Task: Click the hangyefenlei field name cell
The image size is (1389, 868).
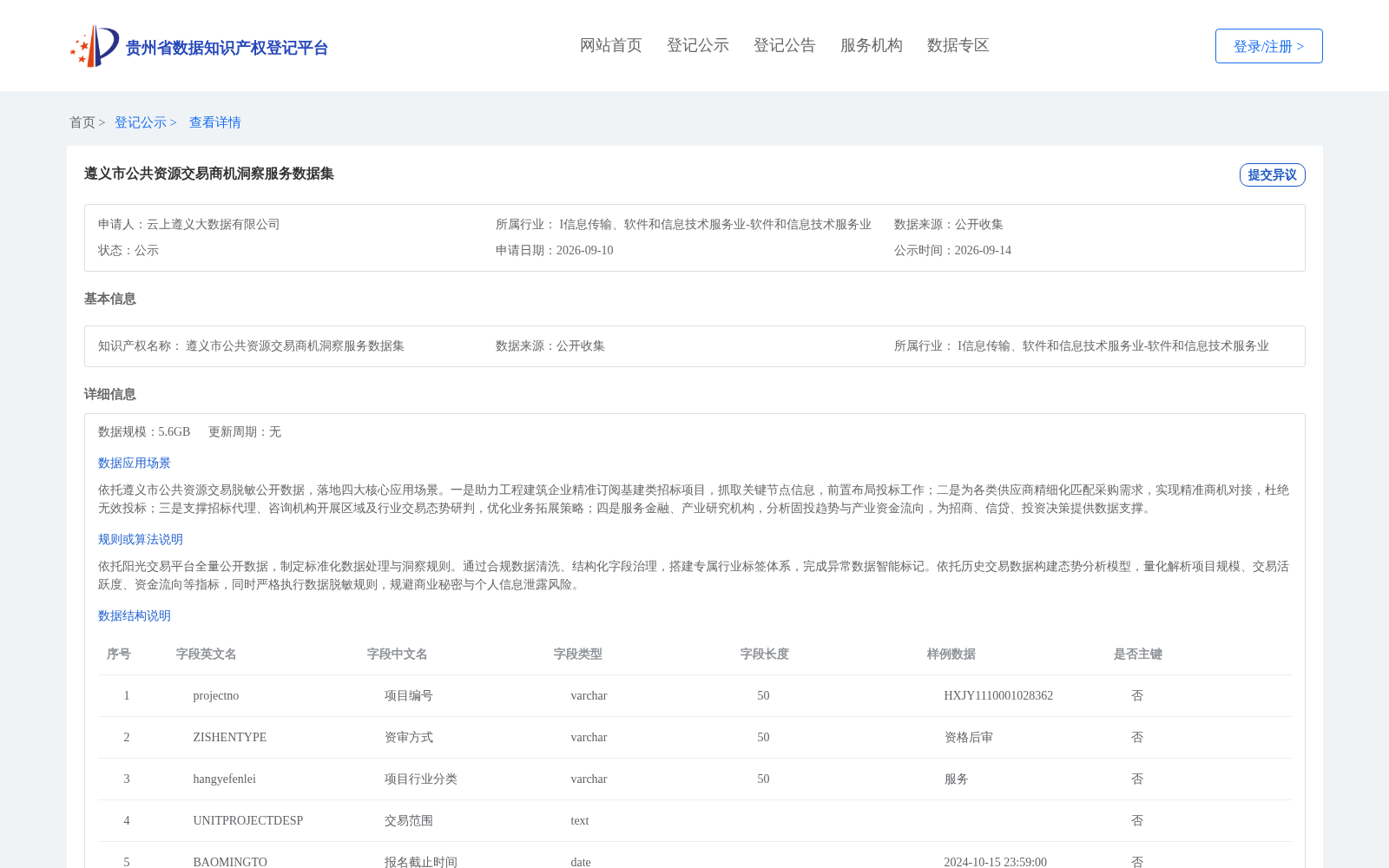Action: (225, 779)
